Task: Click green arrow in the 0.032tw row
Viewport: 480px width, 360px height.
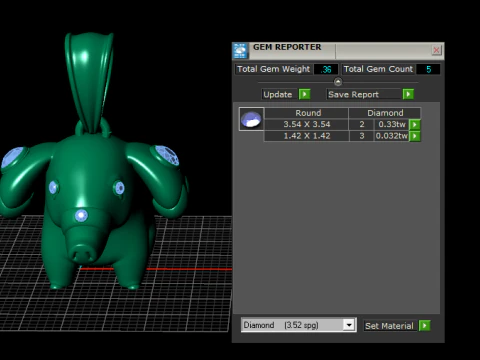Action: pyautogui.click(x=415, y=136)
